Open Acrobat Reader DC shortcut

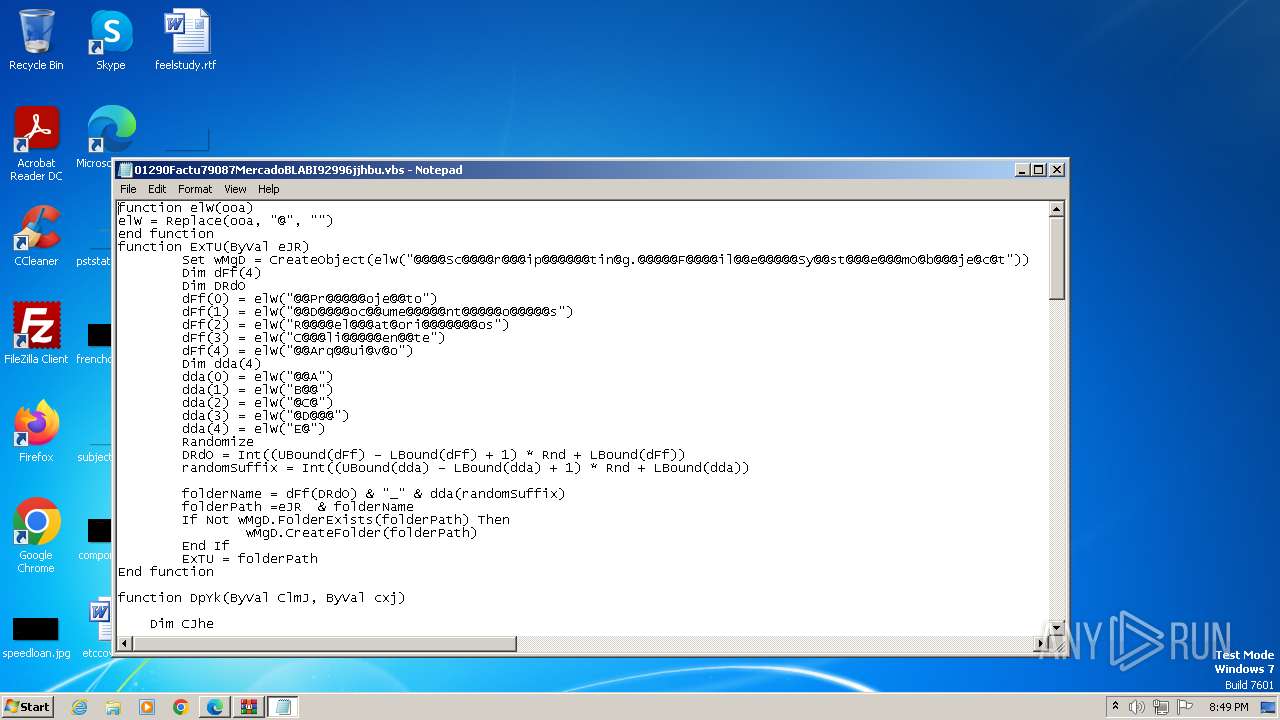pos(36,144)
